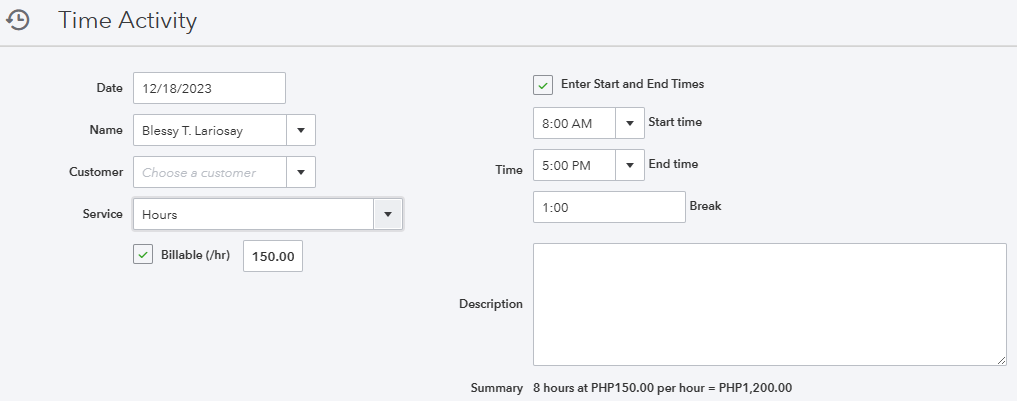Viewport: 1017px width, 401px height.
Task: Click the Summary line showing PHP1,200.00
Action: (662, 387)
